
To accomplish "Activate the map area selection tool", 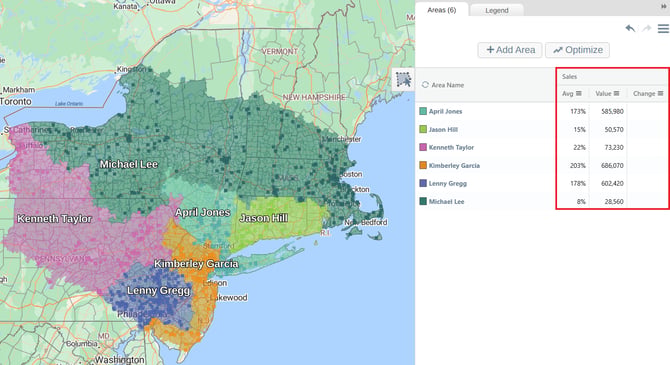I will [x=403, y=79].
